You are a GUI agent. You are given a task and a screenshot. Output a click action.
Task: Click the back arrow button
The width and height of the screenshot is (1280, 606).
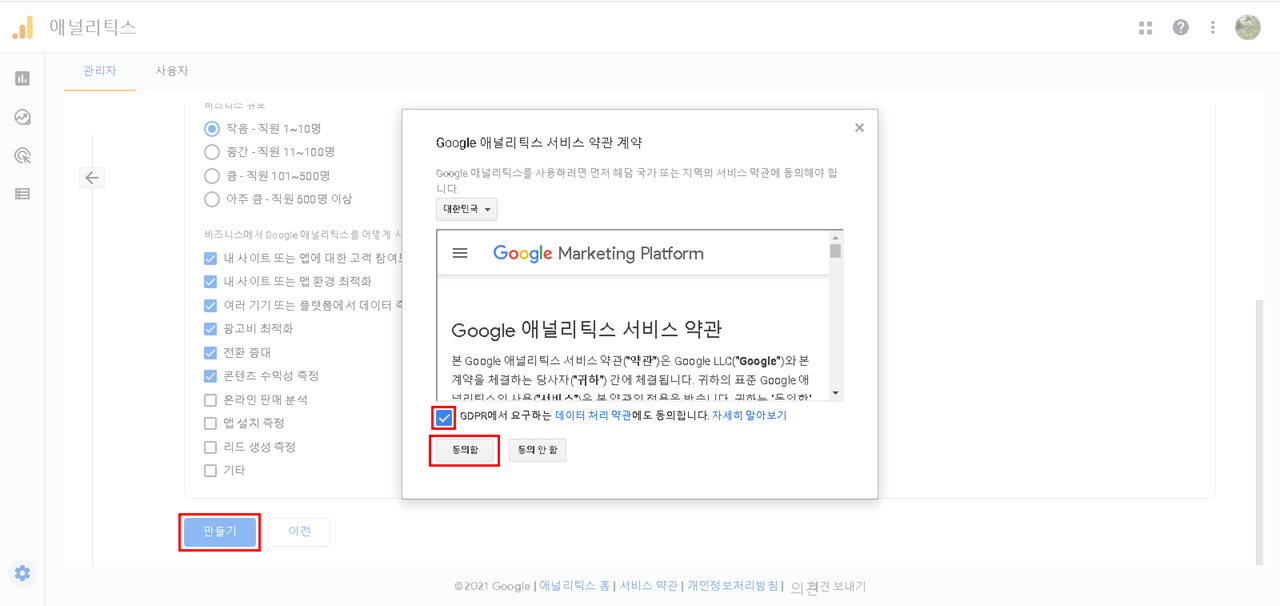point(92,178)
